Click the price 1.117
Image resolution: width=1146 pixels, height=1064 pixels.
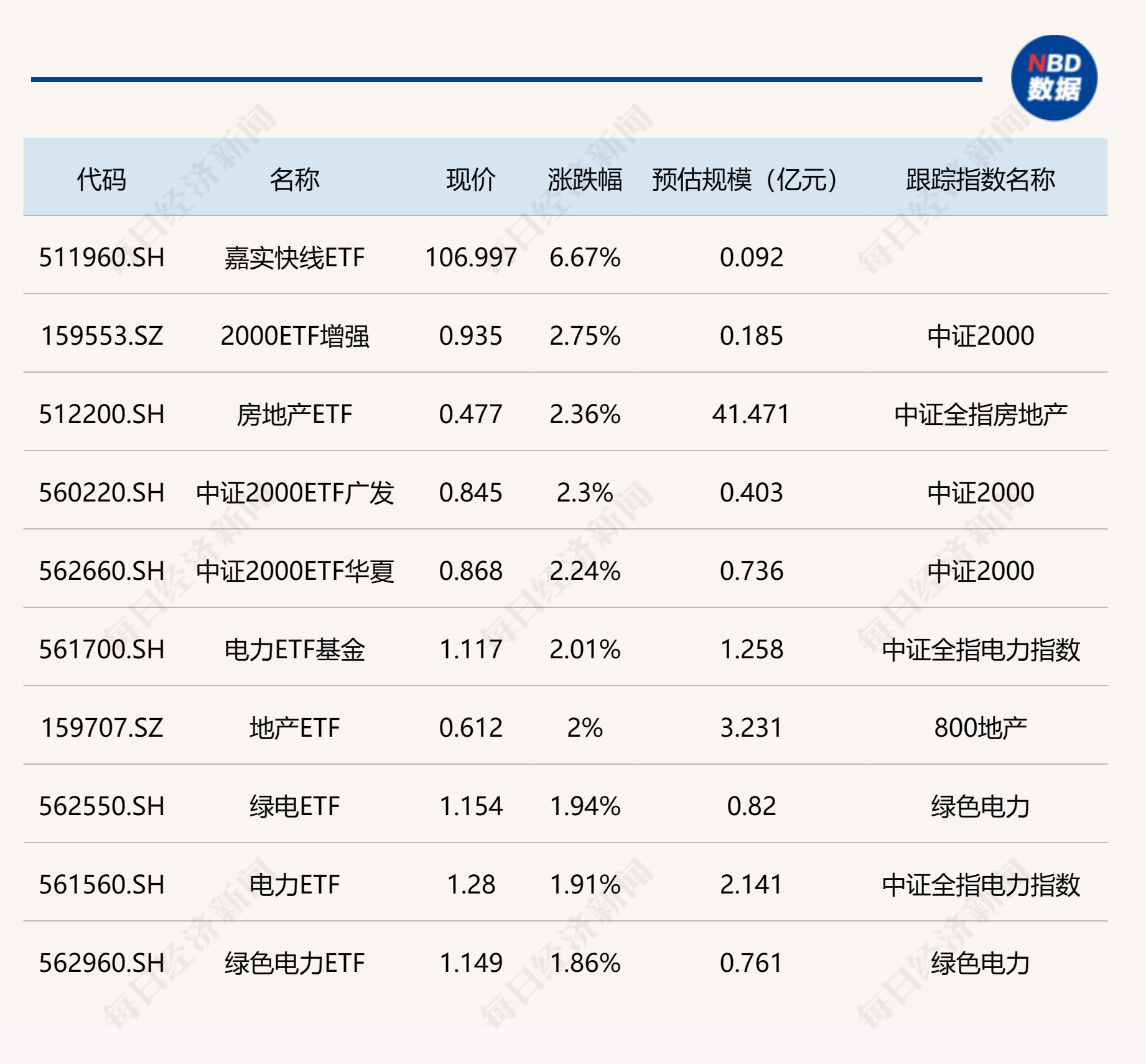point(471,650)
